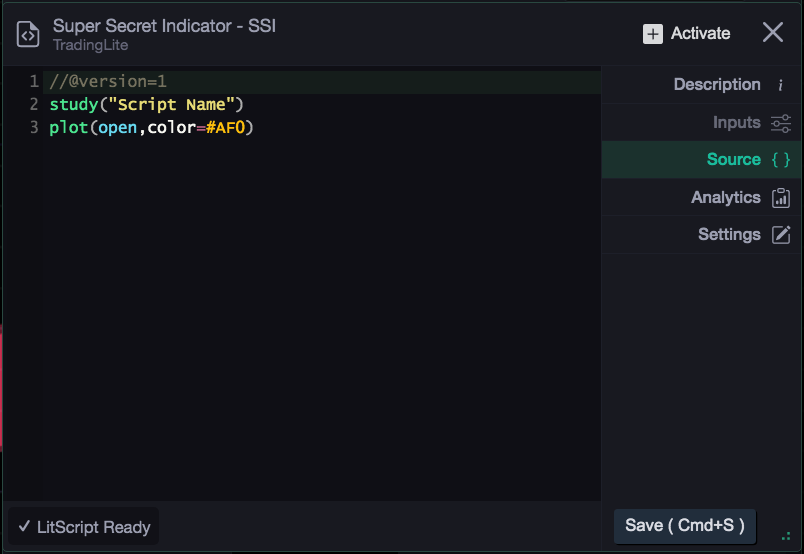804x554 pixels.
Task: Click the curly braces Source icon
Action: pyautogui.click(x=781, y=160)
